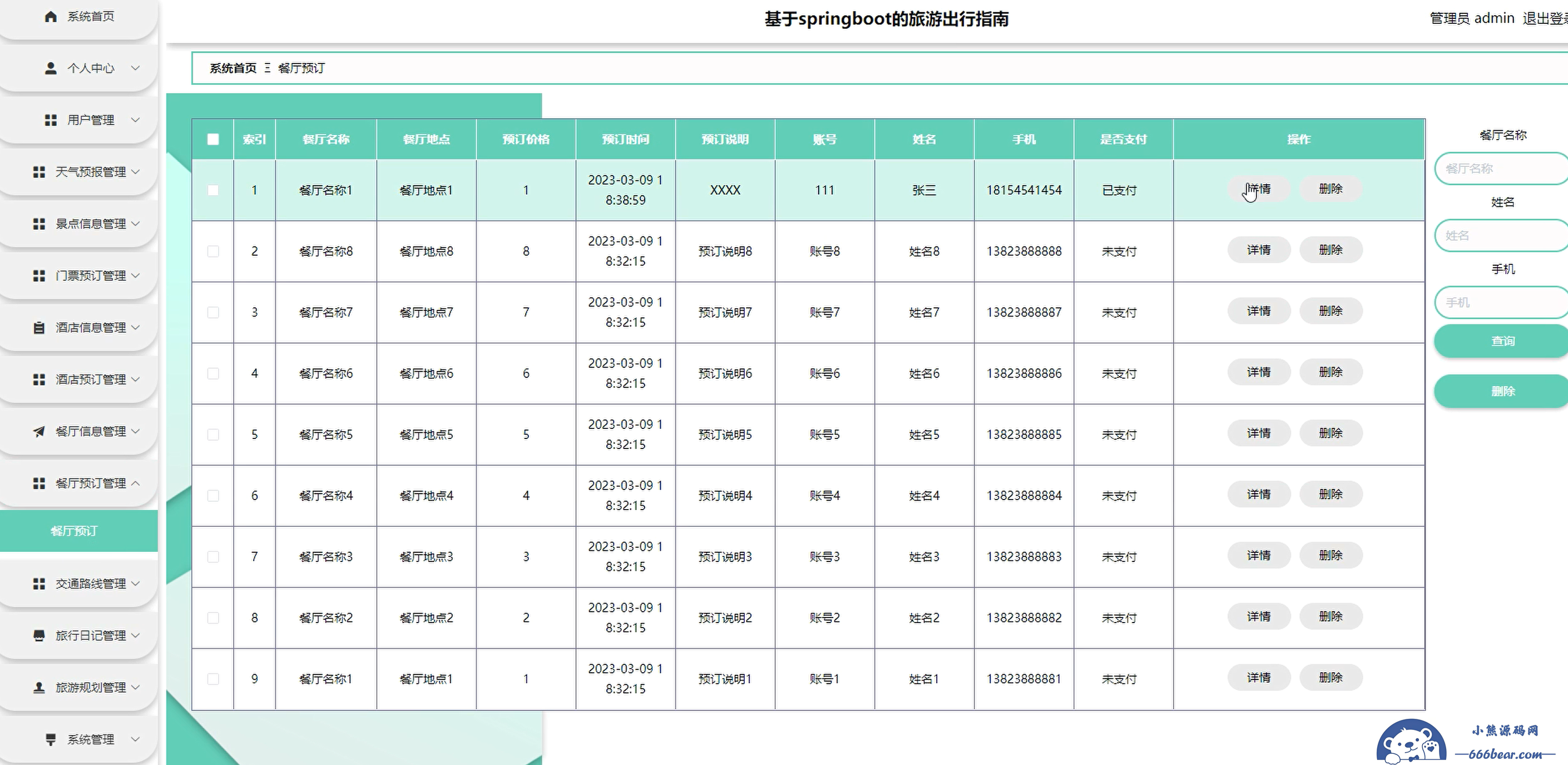This screenshot has width=1568, height=765.
Task: Click the grid icon beside 天气预报管理
Action: (39, 172)
